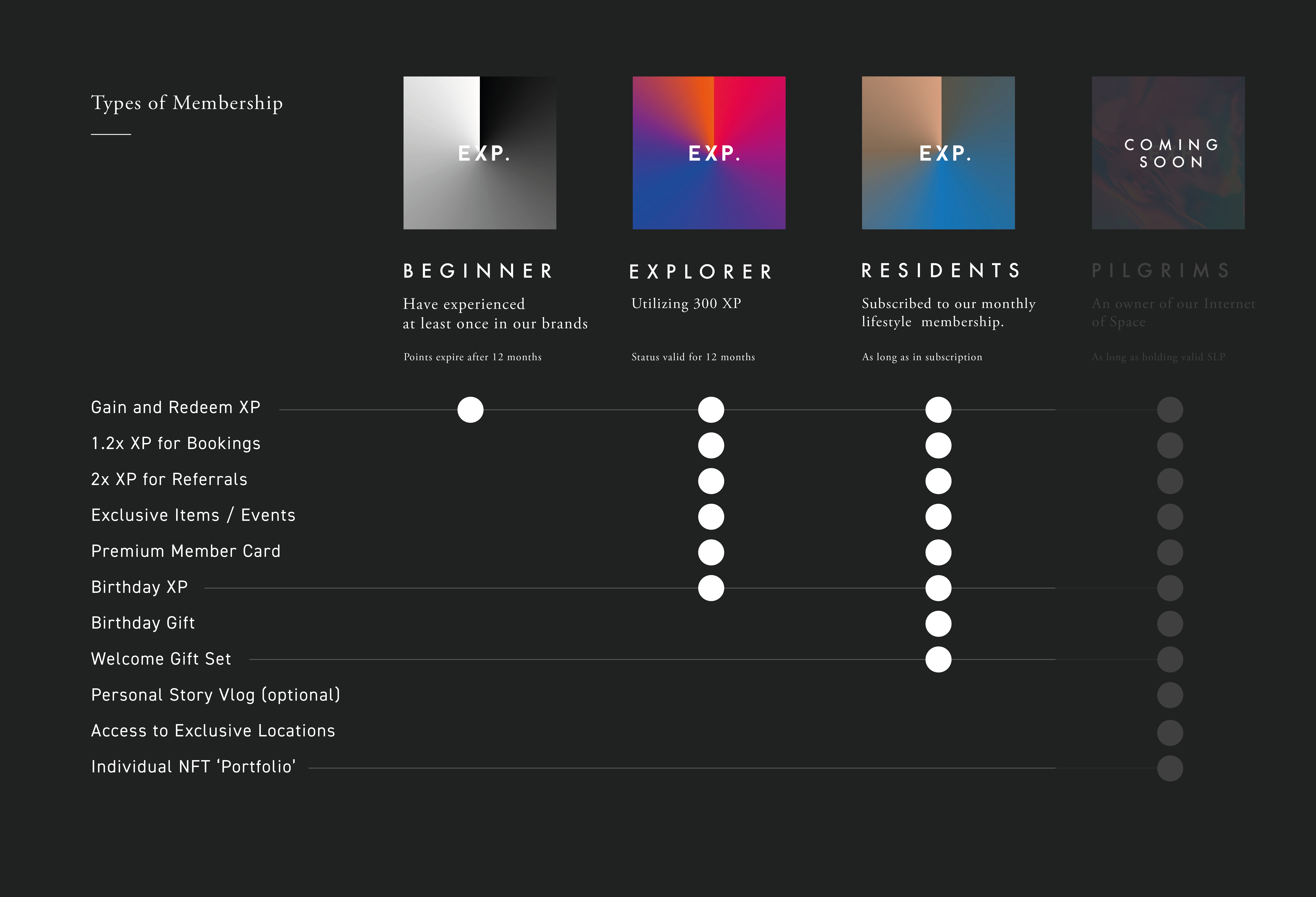Click 'Have experienced at least once' description
1316x897 pixels.
[496, 314]
